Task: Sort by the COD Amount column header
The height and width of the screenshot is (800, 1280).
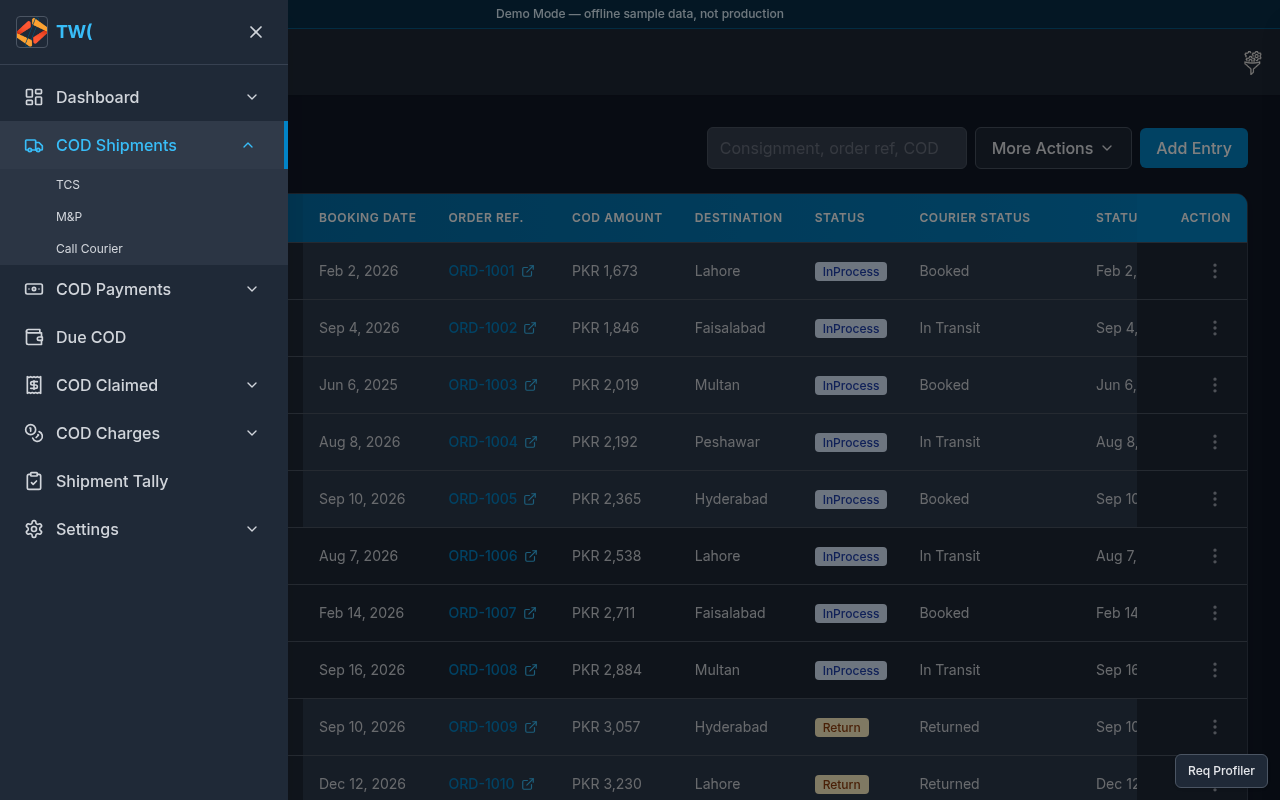Action: pyautogui.click(x=617, y=218)
